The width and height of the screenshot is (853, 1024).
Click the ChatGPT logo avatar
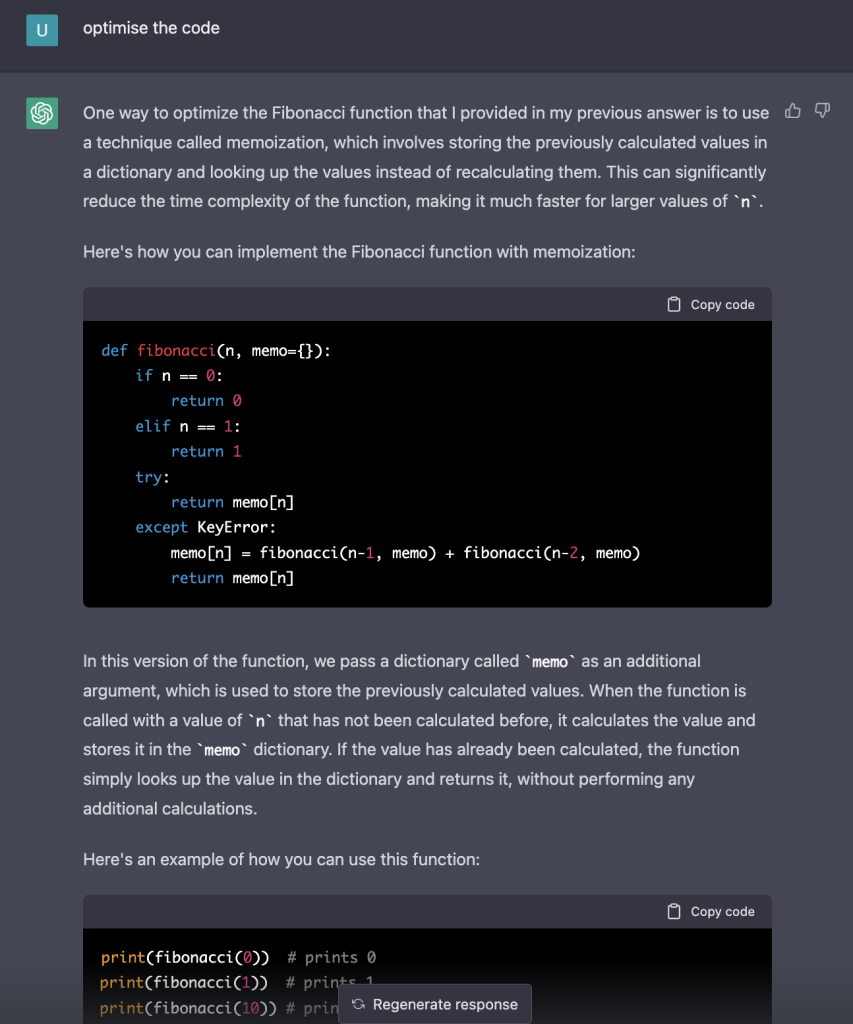[x=42, y=114]
